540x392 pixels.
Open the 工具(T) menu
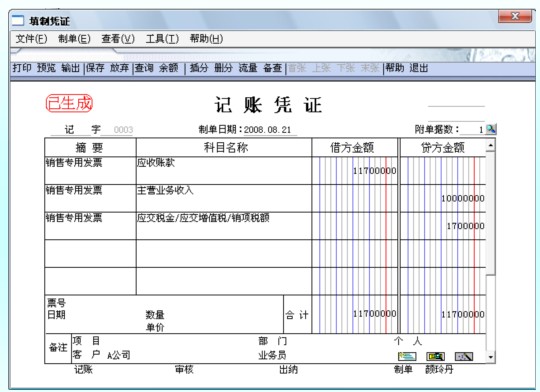pyautogui.click(x=162, y=39)
